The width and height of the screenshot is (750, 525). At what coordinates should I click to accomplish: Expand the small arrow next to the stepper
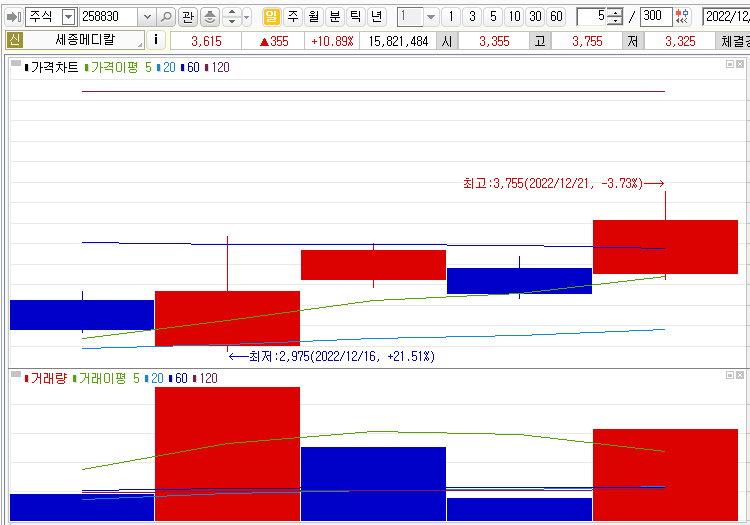click(x=247, y=17)
